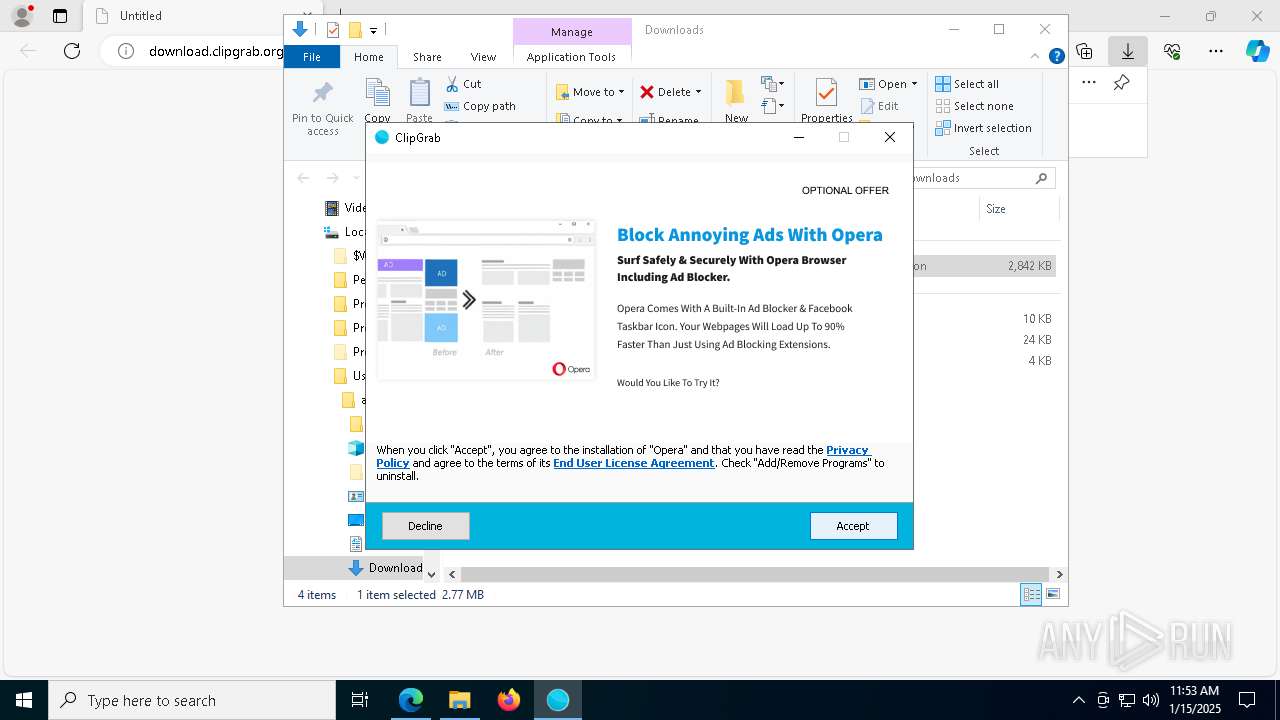Click navigation pane scroll down arrow
Screen dimensions: 1280x720
click(x=431, y=574)
